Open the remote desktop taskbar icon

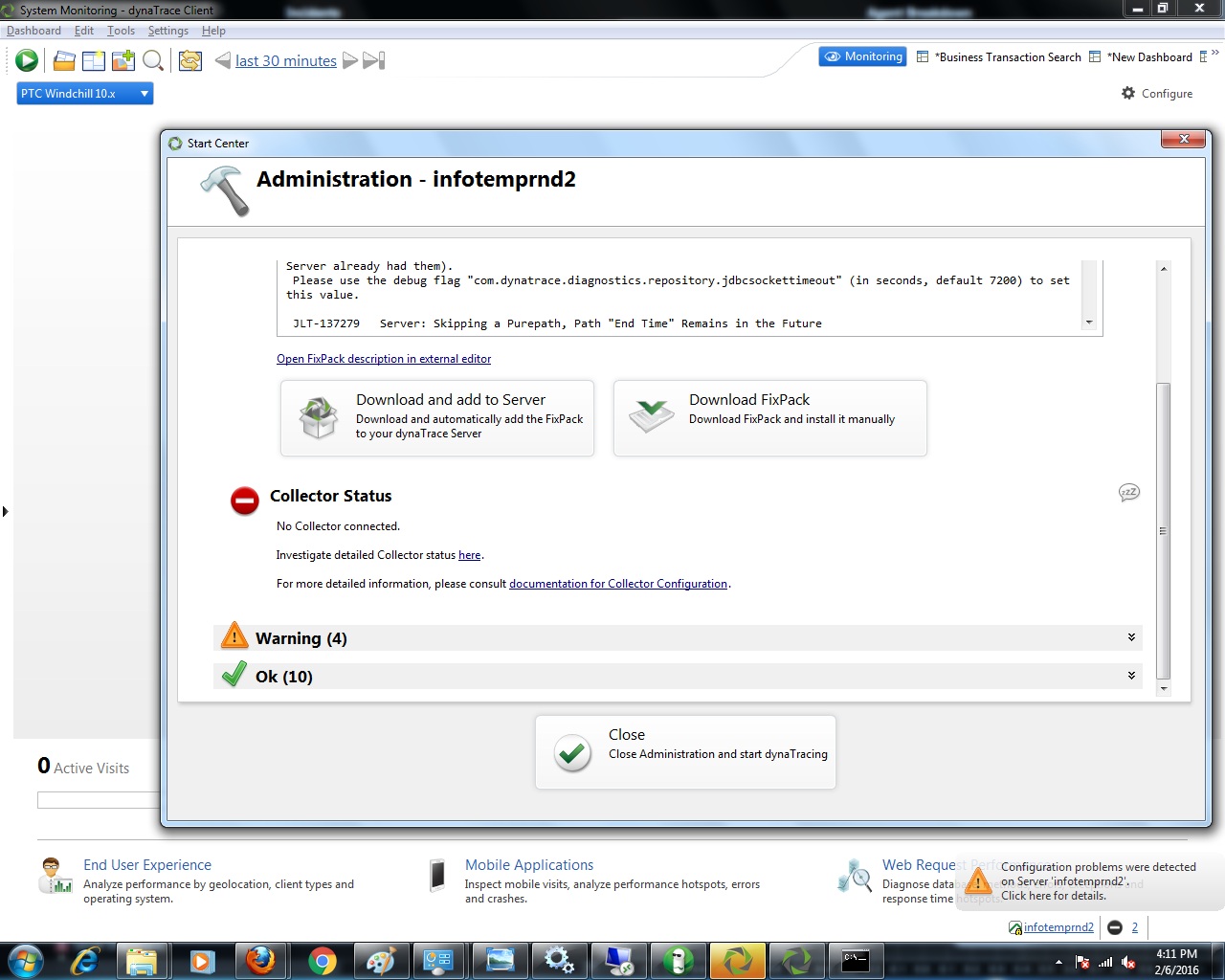[x=618, y=960]
